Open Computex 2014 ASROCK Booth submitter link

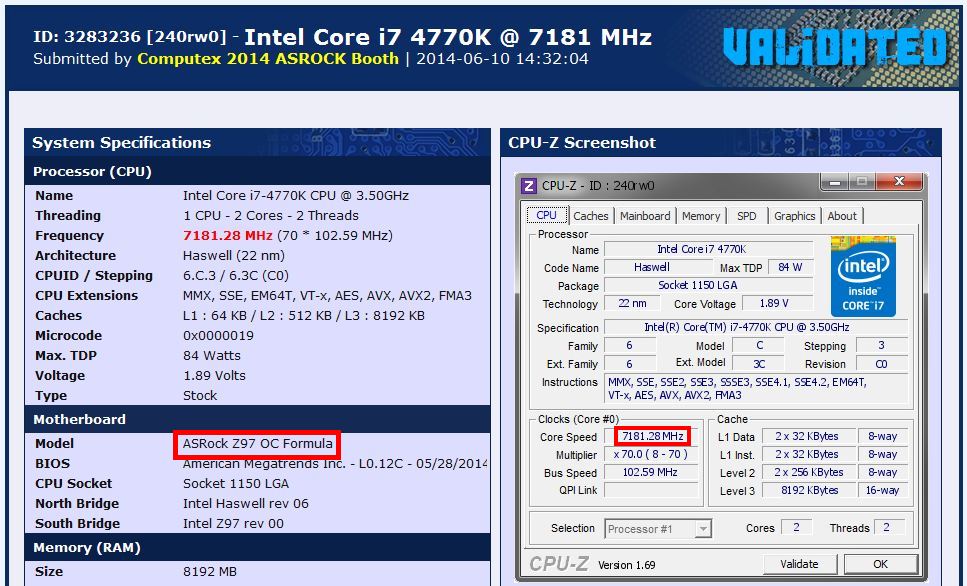click(x=268, y=59)
